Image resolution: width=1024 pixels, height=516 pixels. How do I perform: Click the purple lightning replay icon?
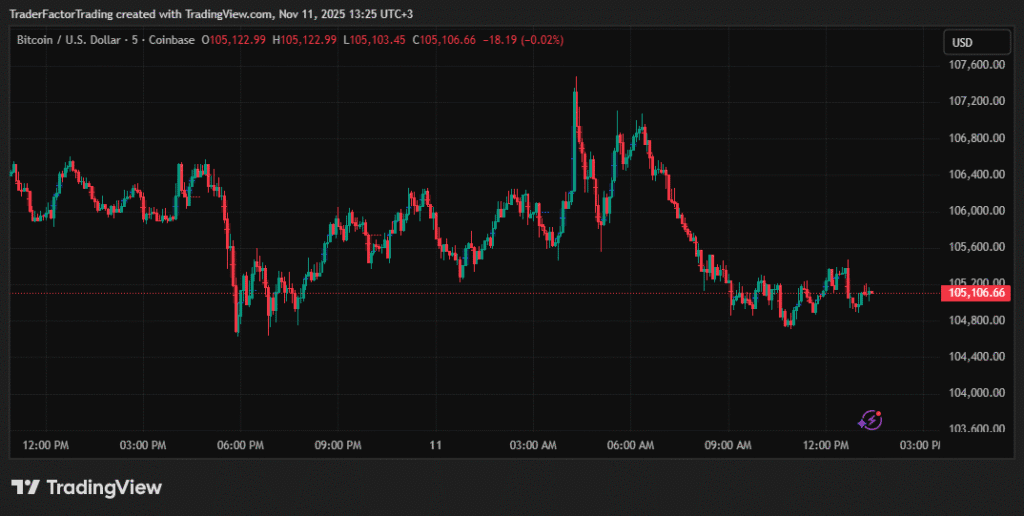click(x=871, y=420)
